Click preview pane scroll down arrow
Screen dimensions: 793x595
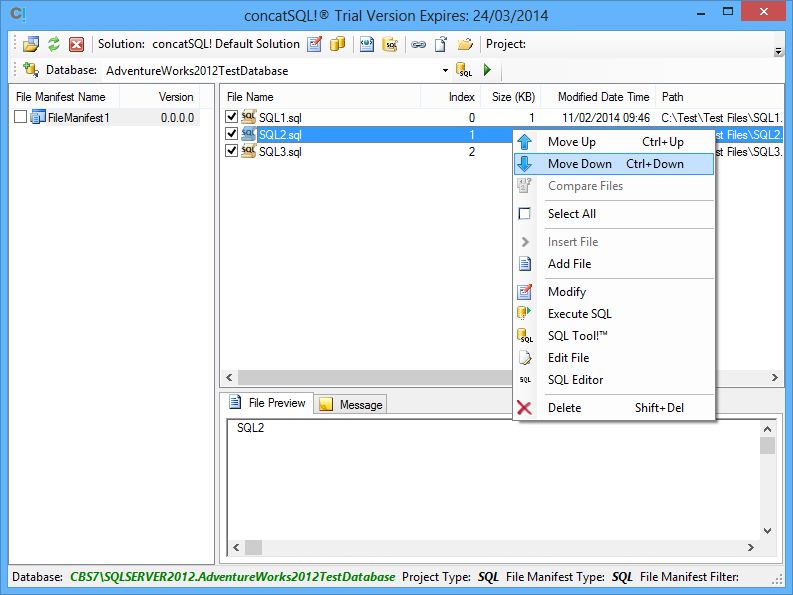[768, 531]
